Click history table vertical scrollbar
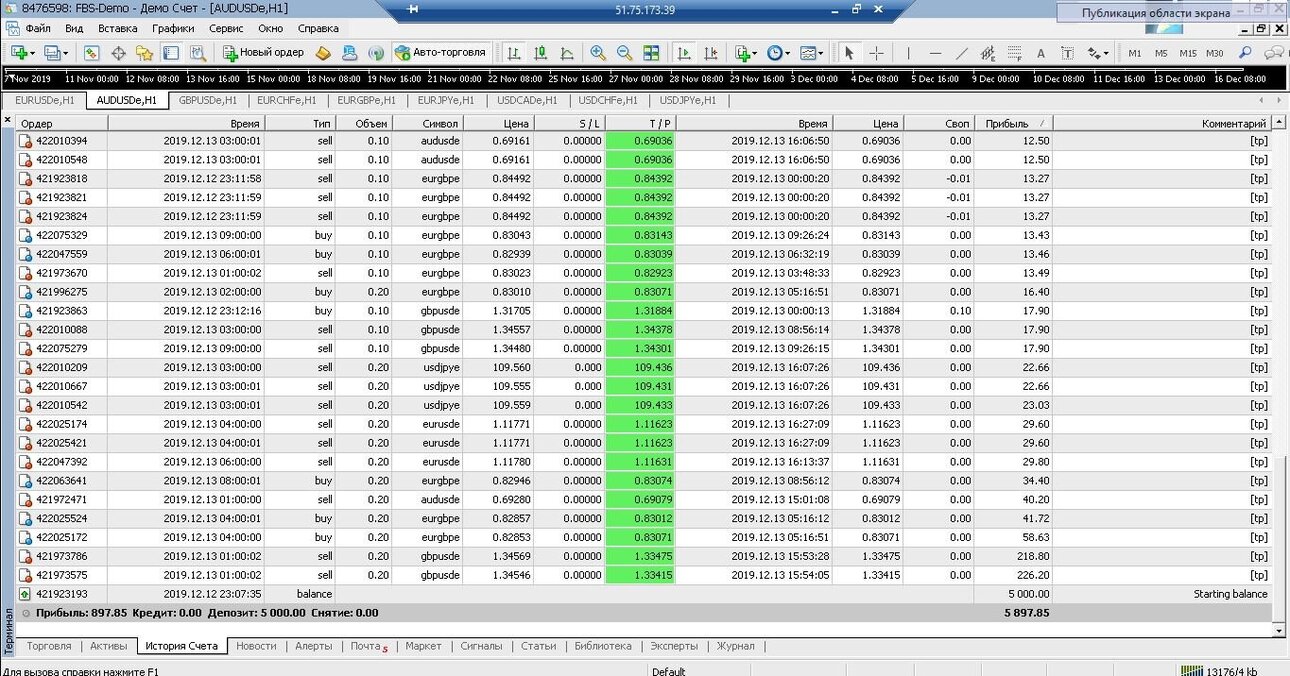Viewport: 1290px width, 676px height. (x=1278, y=538)
